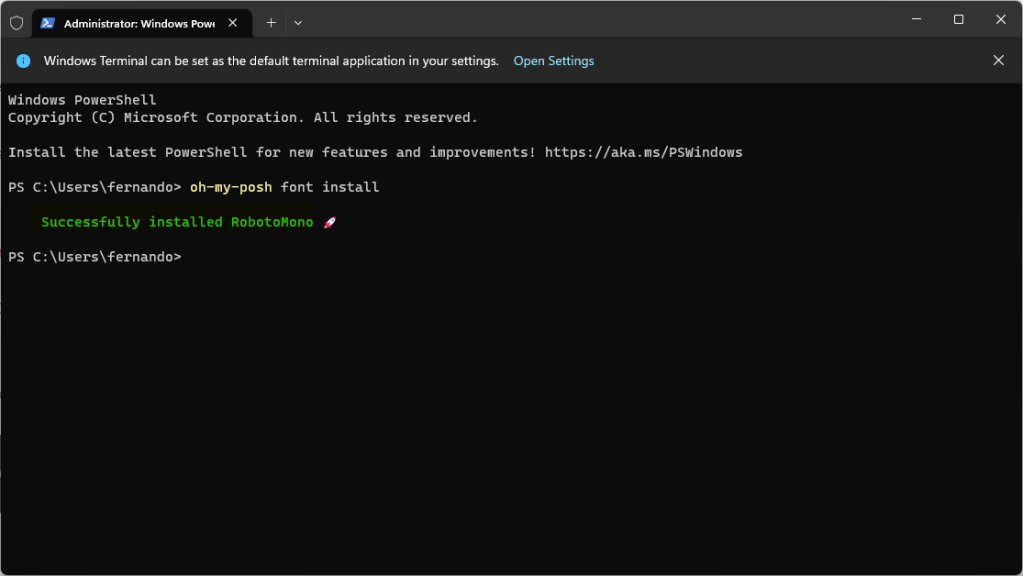Close the Administrator: Windows PowerShell tab
Viewport: 1023px width, 576px height.
[x=232, y=23]
